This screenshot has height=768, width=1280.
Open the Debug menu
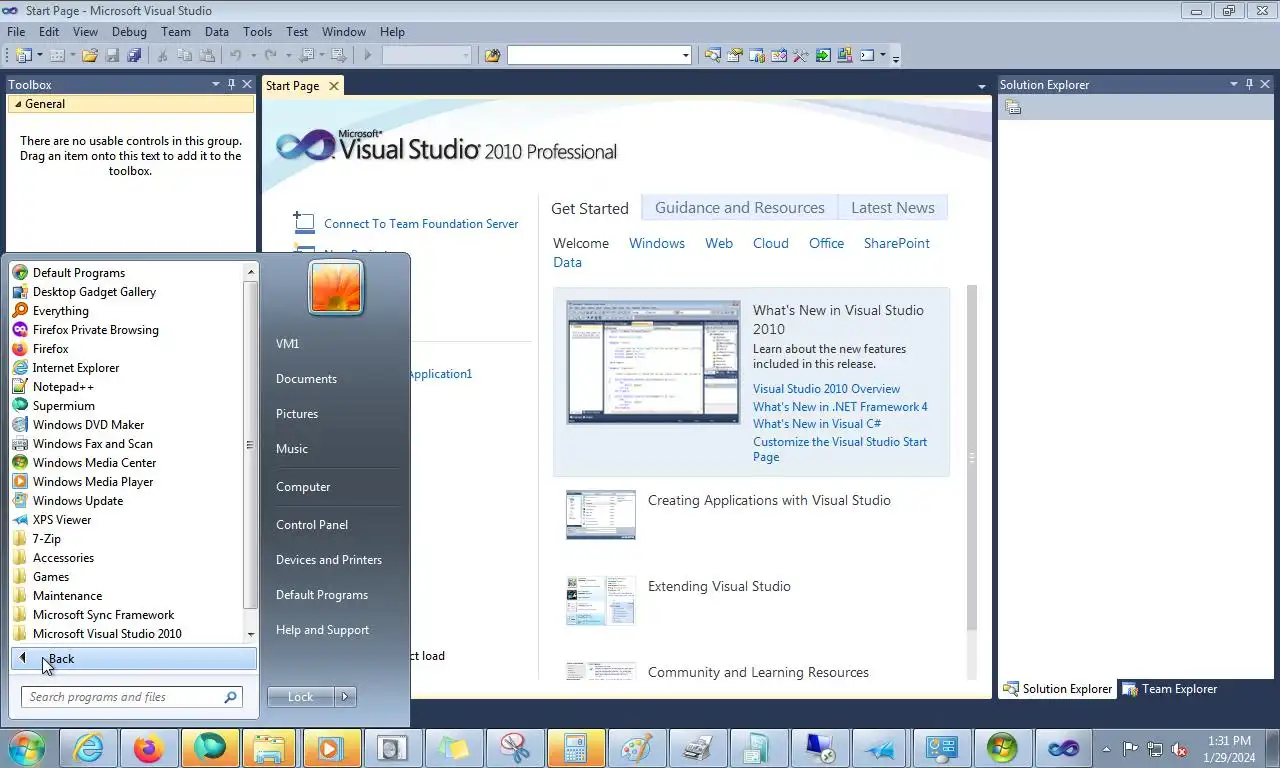coord(129,32)
